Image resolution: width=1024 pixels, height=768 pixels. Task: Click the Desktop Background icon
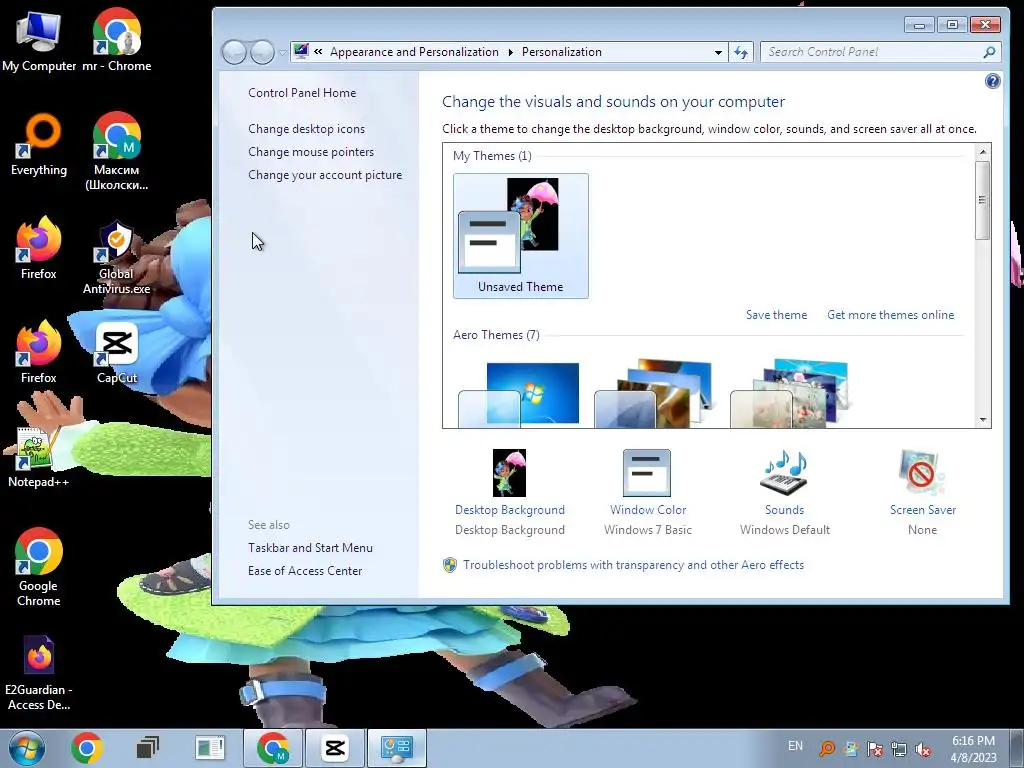point(509,473)
